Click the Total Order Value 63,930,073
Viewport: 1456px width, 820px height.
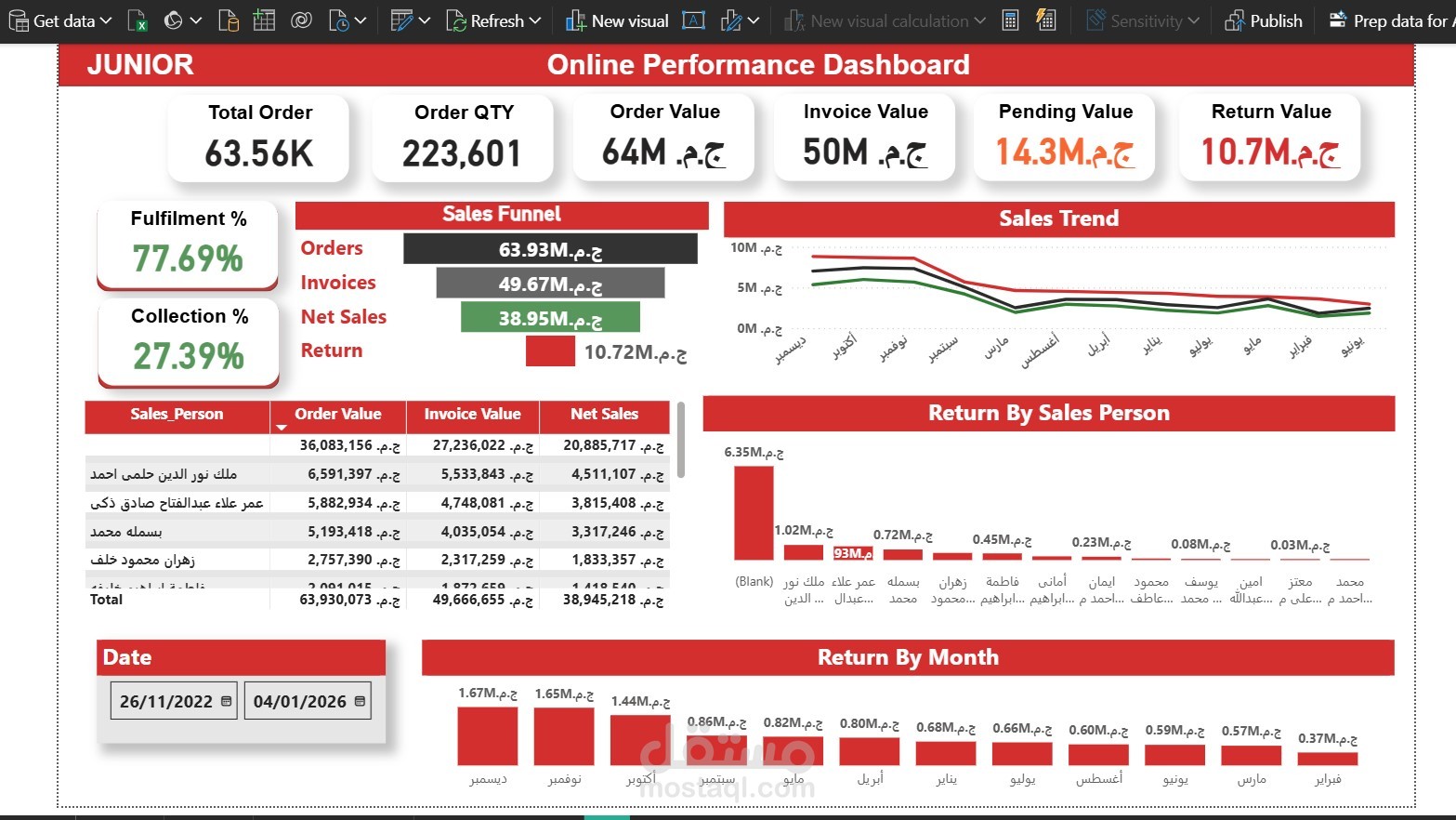(x=349, y=600)
